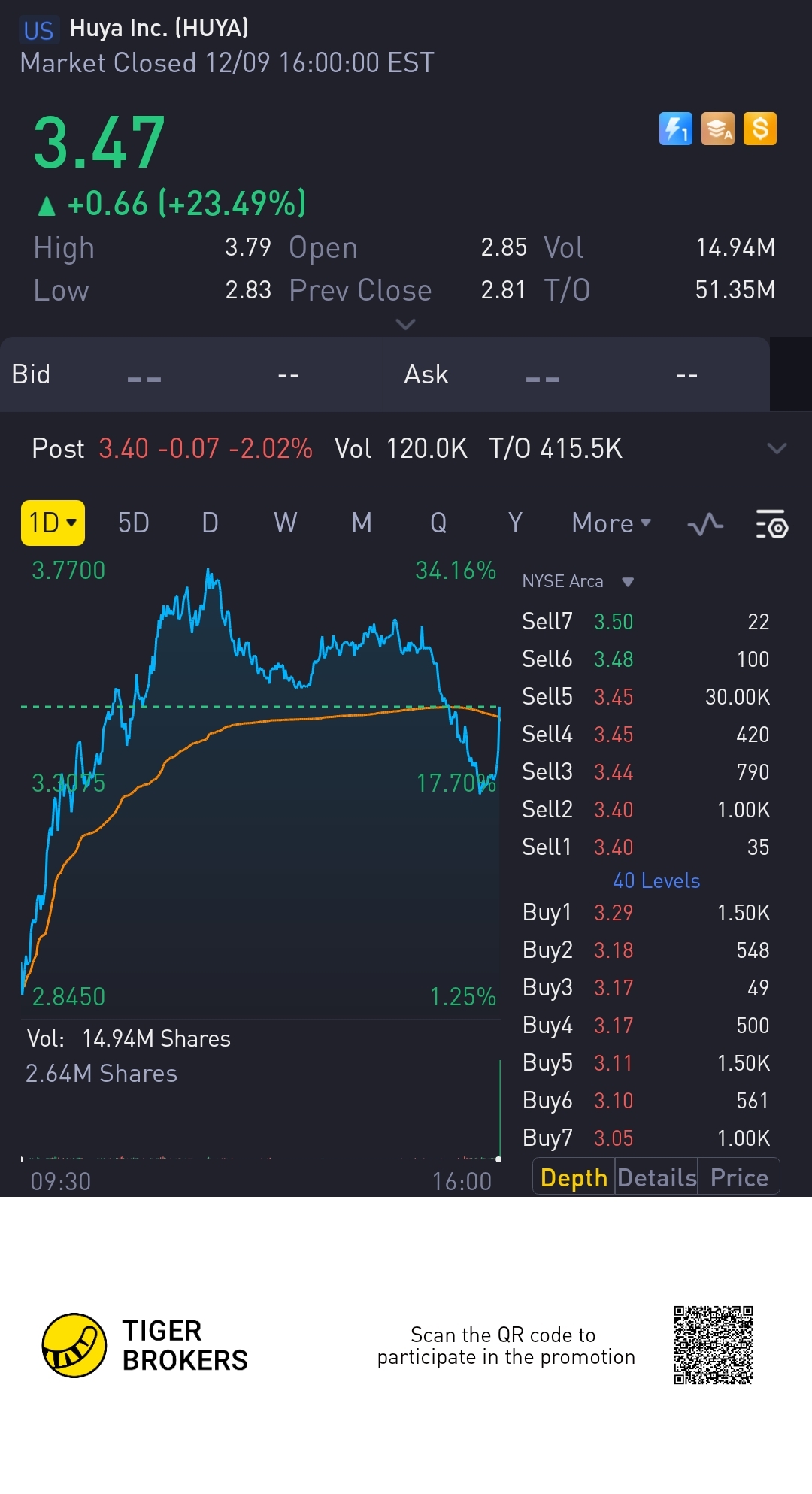Open the chart indicator wave icon
Image resolution: width=812 pixels, height=1494 pixels.
click(x=705, y=524)
